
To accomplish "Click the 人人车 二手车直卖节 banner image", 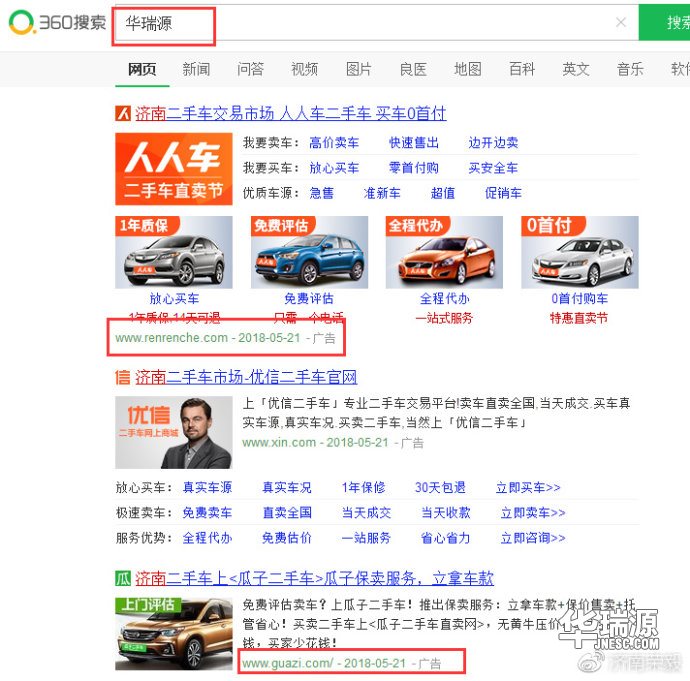I will pos(174,169).
